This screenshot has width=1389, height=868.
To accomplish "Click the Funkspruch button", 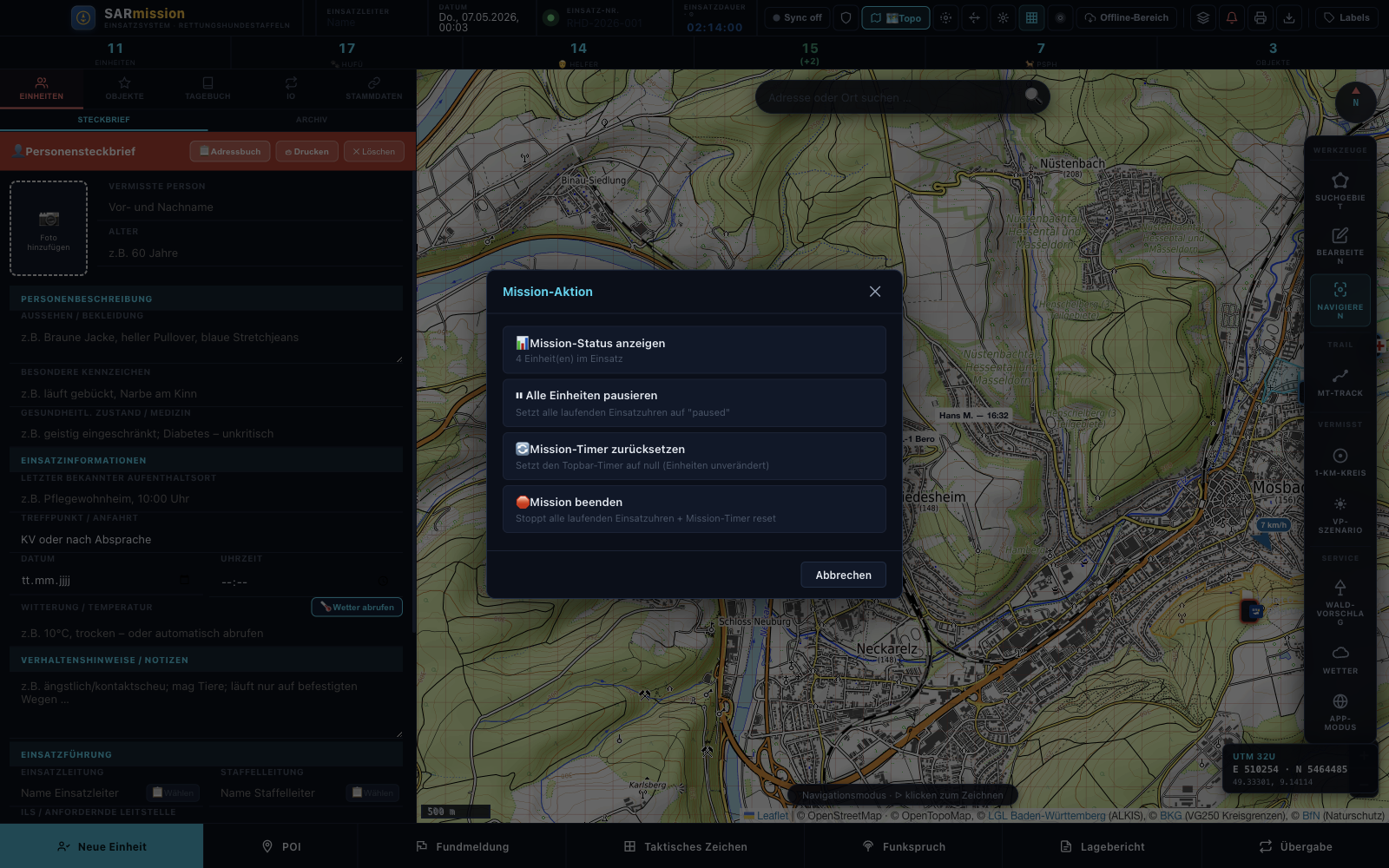I will (904, 846).
